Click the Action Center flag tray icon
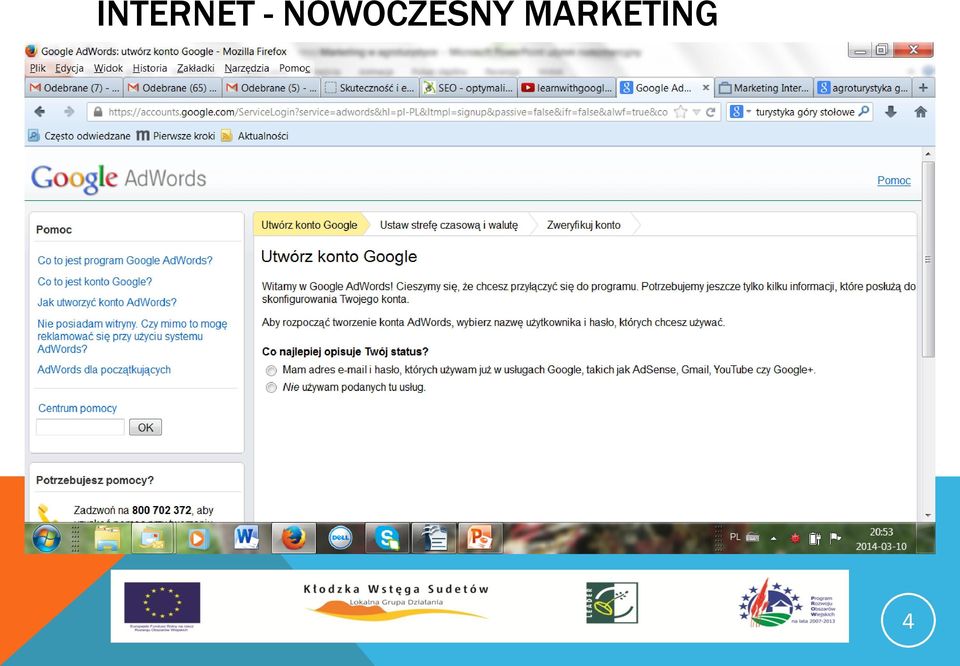The image size is (960, 666). pyautogui.click(x=835, y=538)
